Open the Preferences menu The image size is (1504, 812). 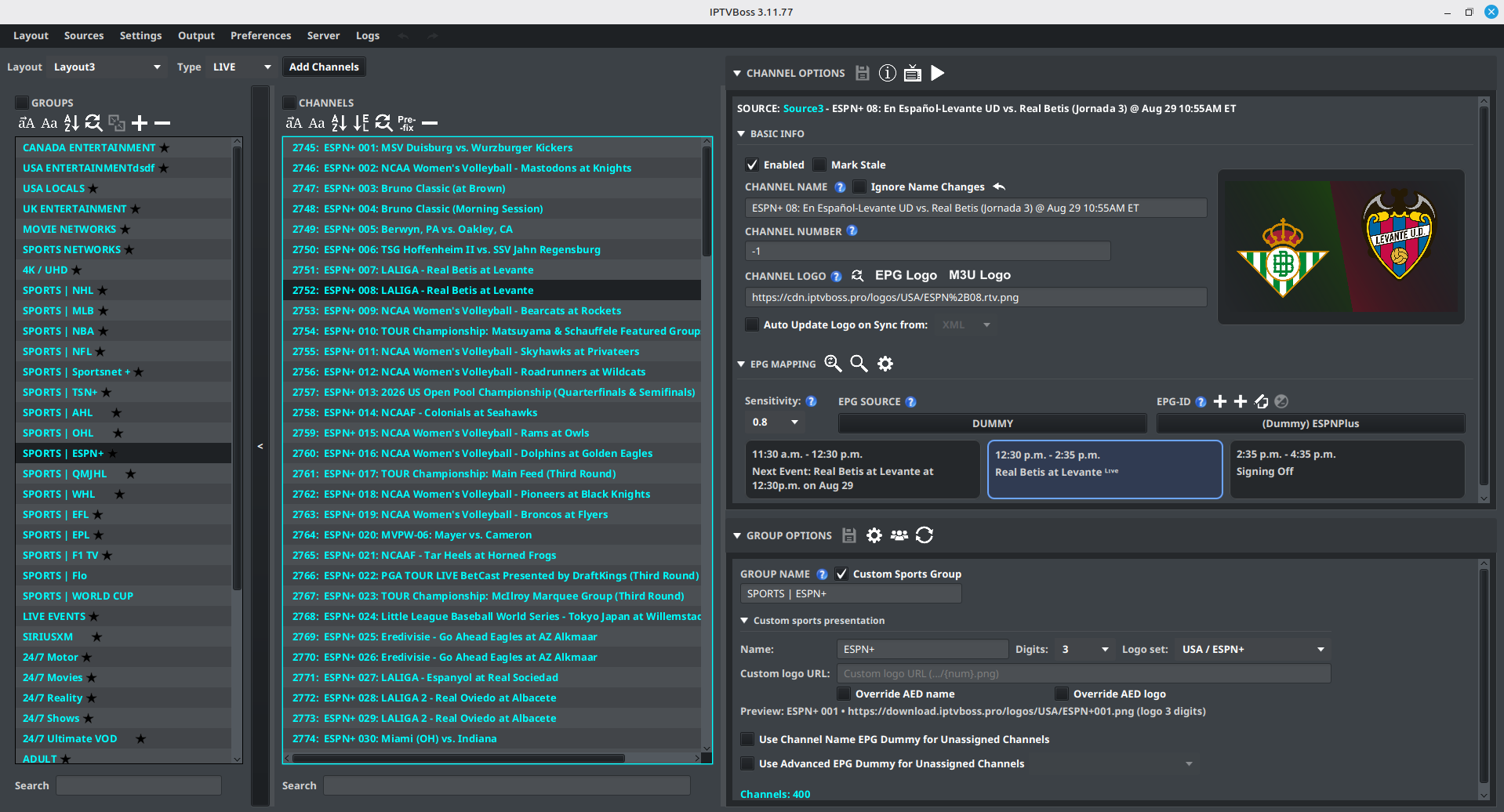(260, 35)
